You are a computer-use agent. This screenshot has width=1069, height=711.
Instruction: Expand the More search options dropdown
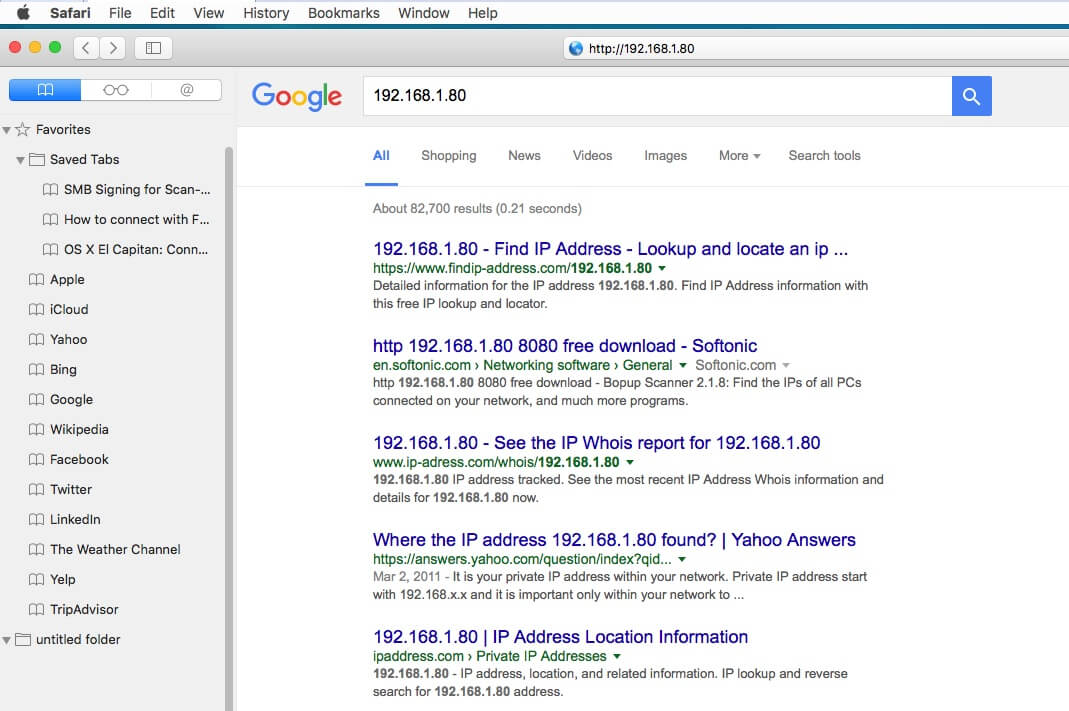pos(739,156)
